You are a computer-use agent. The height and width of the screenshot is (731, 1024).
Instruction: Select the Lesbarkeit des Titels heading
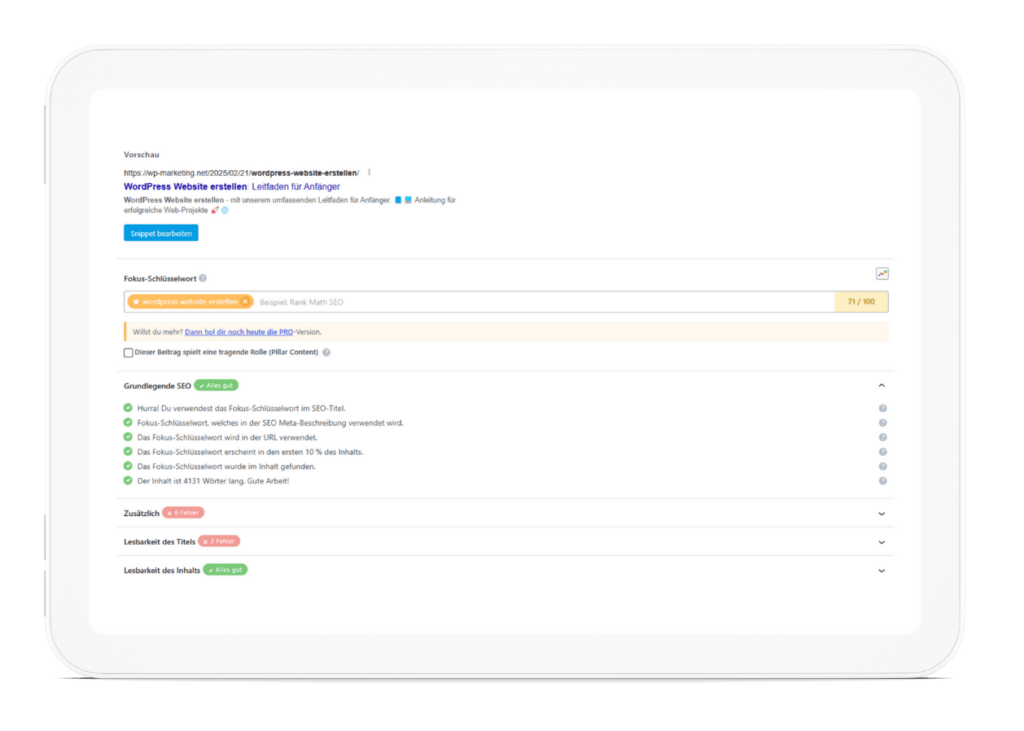point(159,542)
